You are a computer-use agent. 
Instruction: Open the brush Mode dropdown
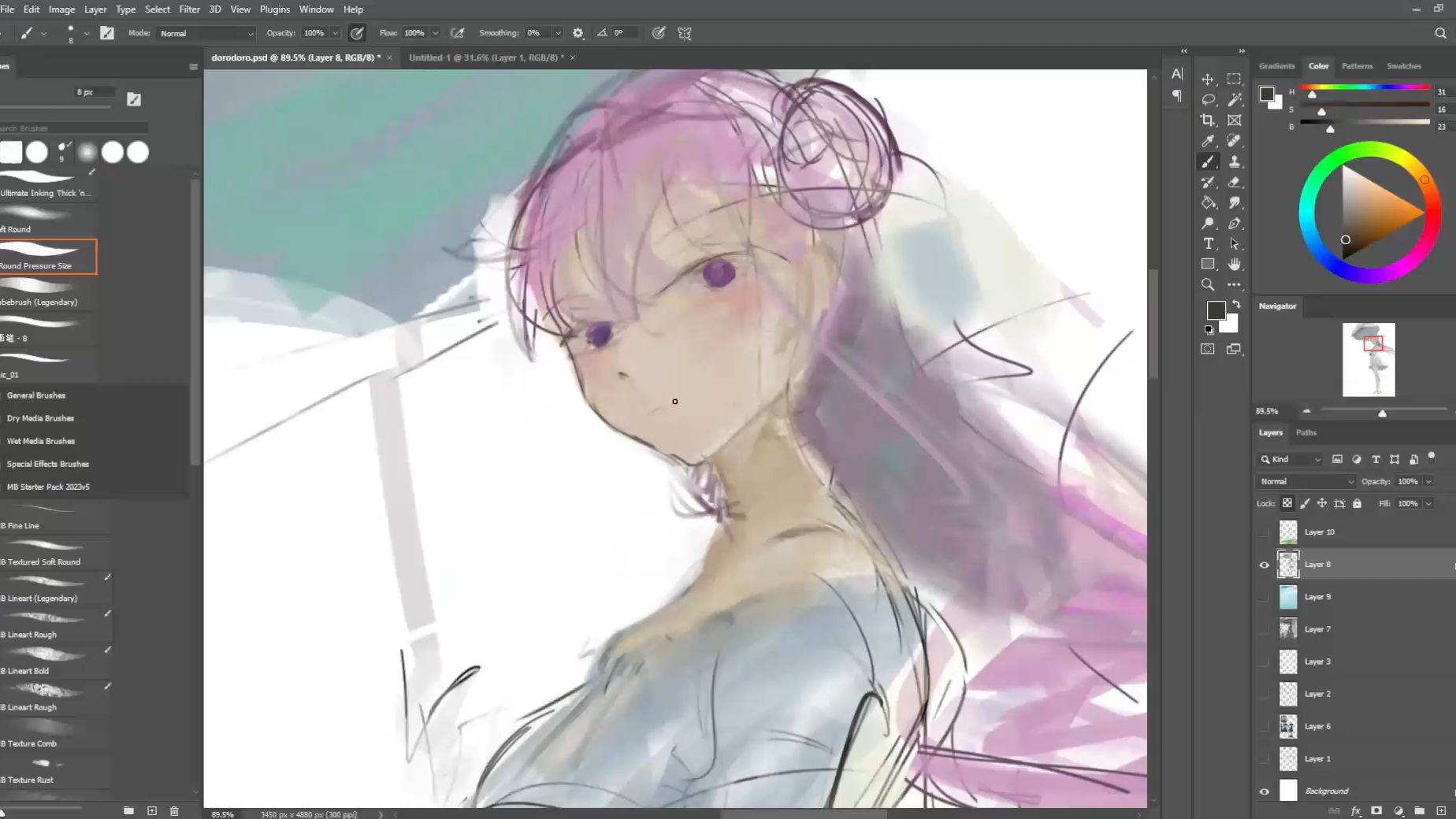click(206, 33)
